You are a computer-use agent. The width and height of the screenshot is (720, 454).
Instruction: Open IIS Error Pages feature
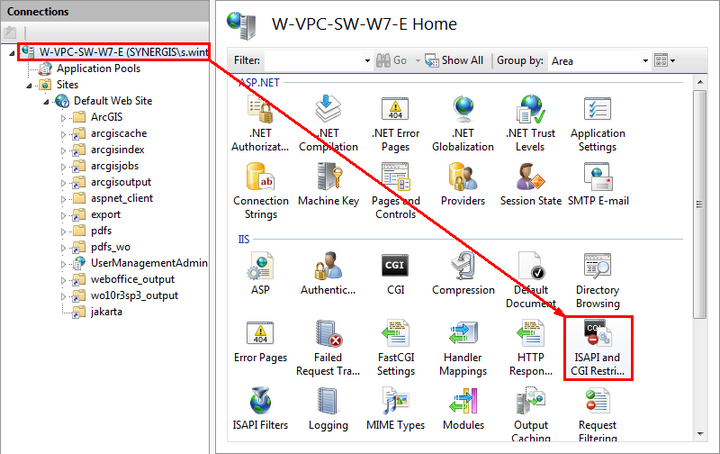pyautogui.click(x=260, y=341)
